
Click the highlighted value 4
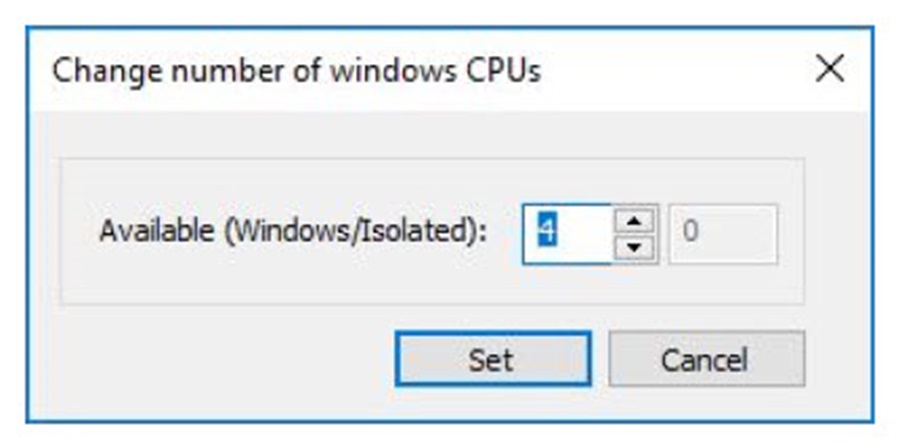coord(547,232)
